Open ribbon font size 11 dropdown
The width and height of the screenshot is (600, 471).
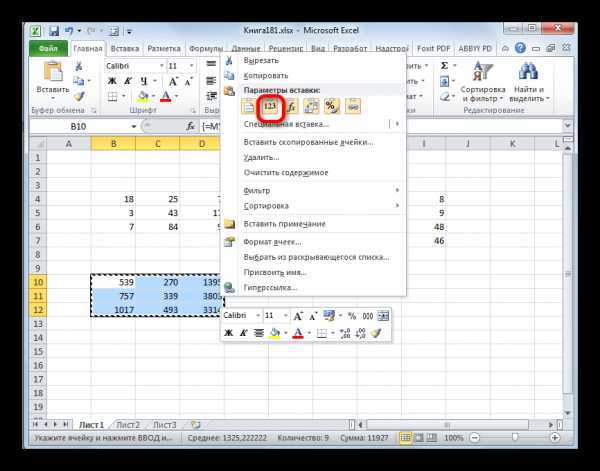[191, 66]
